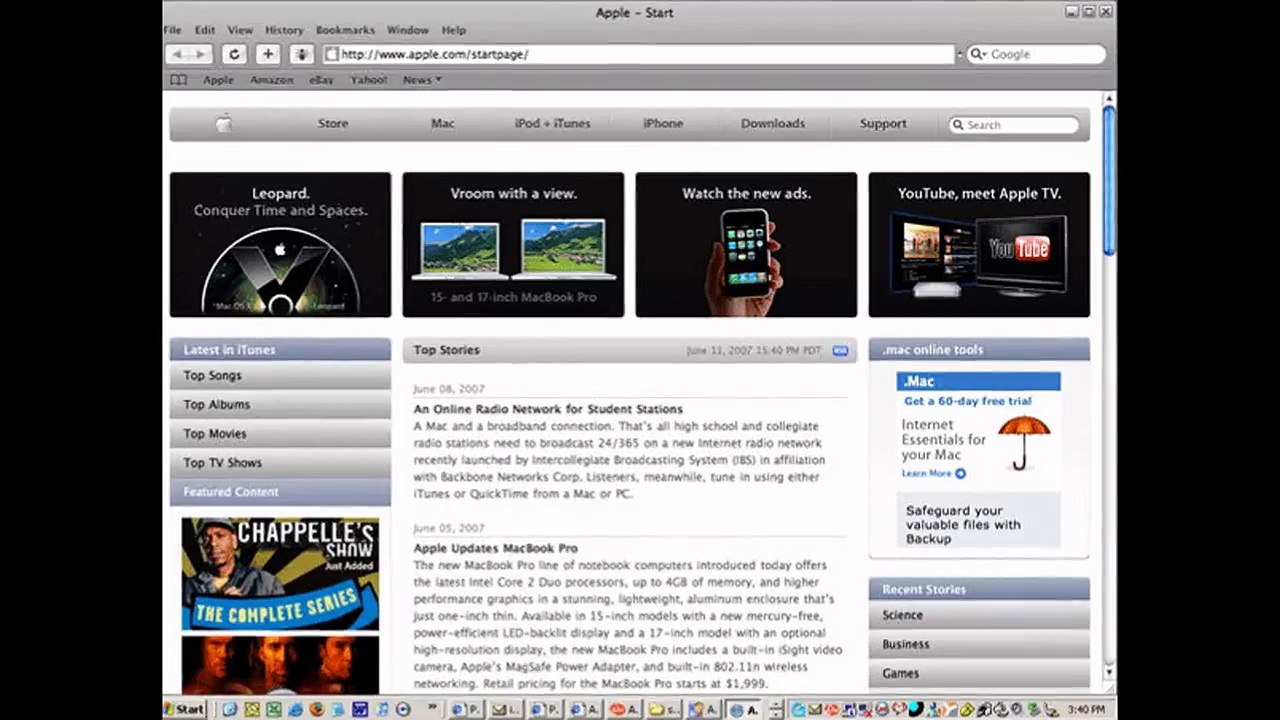Open the address bar dropdown arrow
This screenshot has height=720, width=1280.
[x=960, y=54]
